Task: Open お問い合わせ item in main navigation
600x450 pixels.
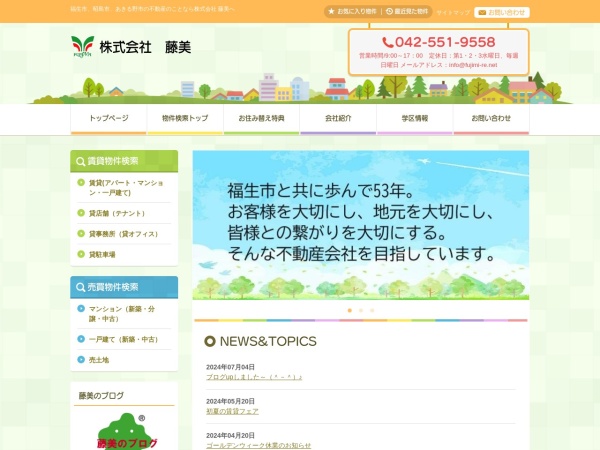Action: pos(491,119)
